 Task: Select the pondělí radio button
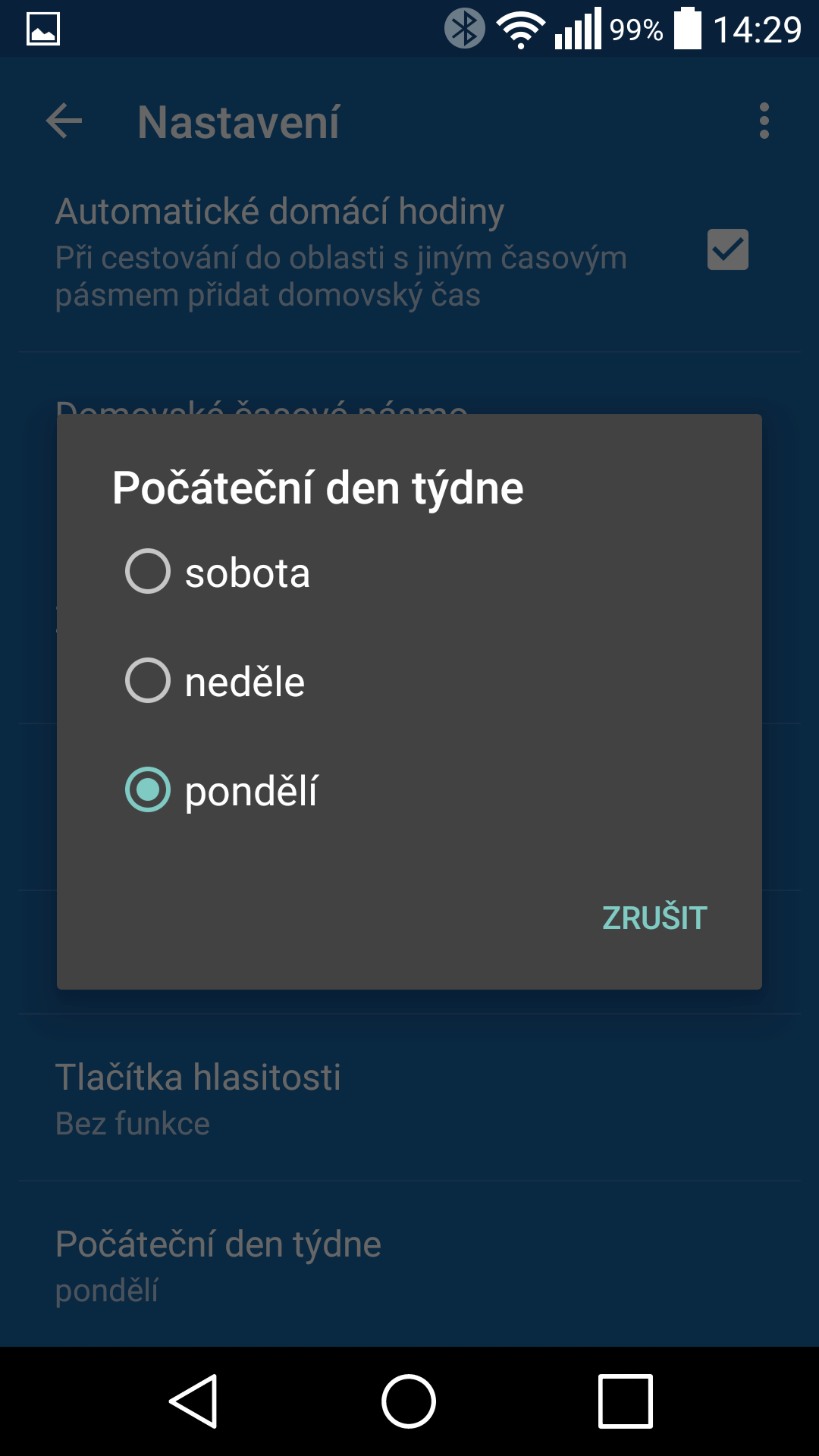coord(147,789)
